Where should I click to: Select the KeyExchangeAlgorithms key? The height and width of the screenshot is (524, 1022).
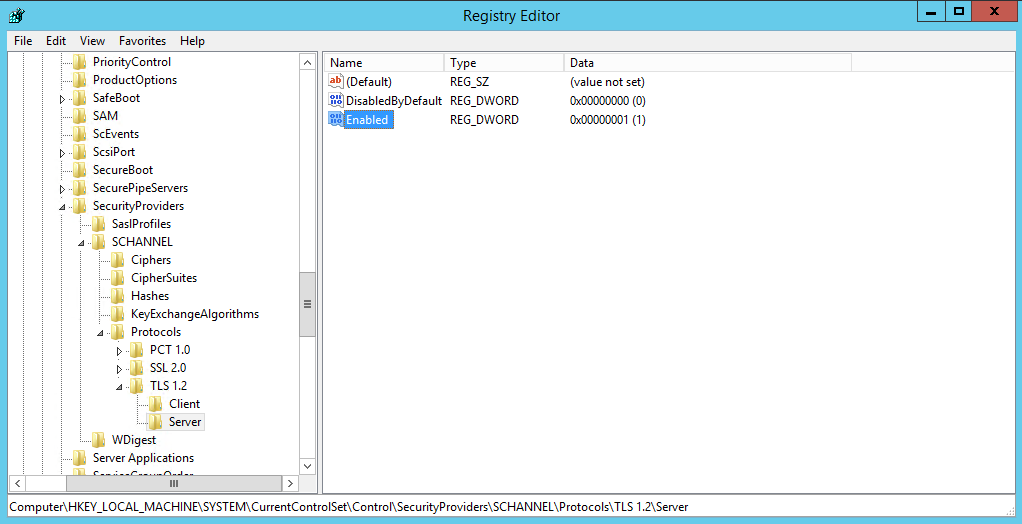194,314
